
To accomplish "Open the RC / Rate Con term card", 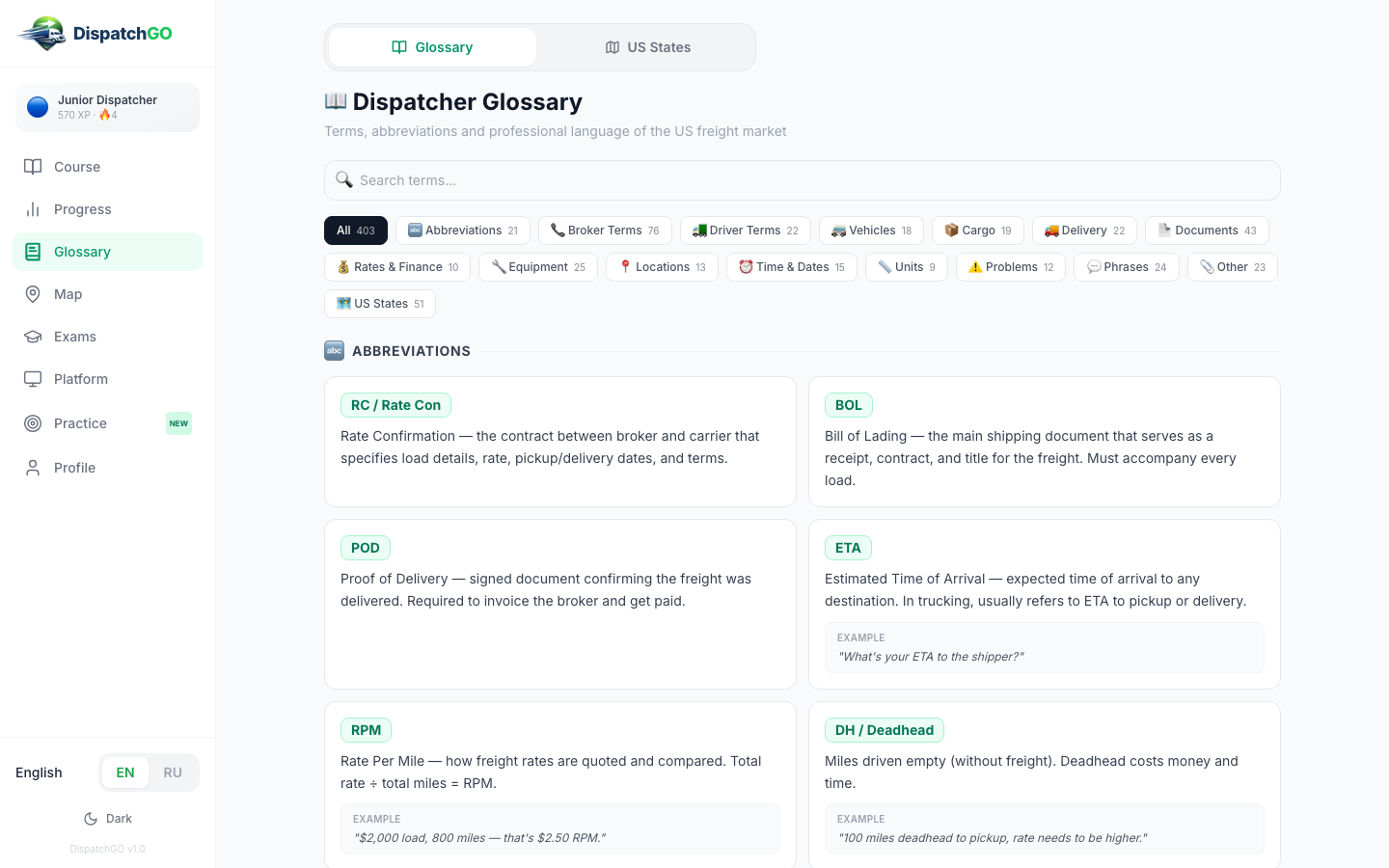I will 560,442.
